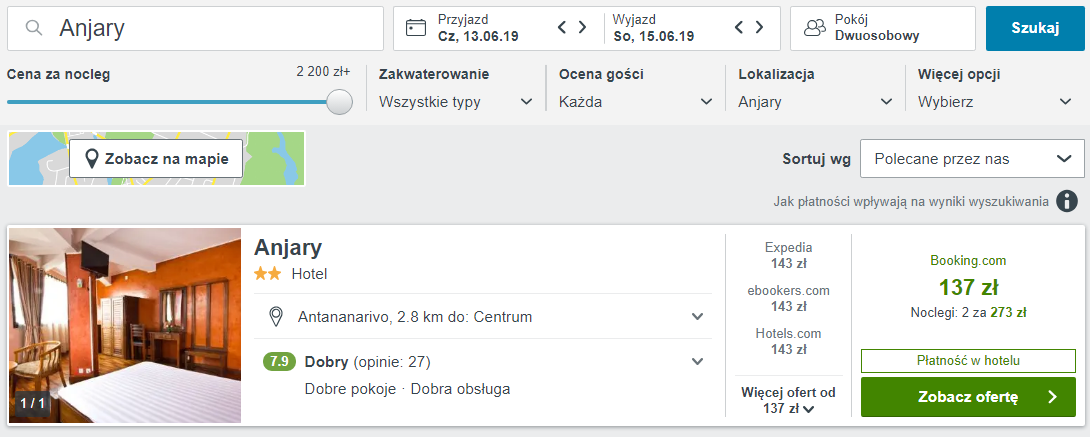This screenshot has width=1090, height=437.
Task: Click the search magnifier icon
Action: tap(35, 29)
